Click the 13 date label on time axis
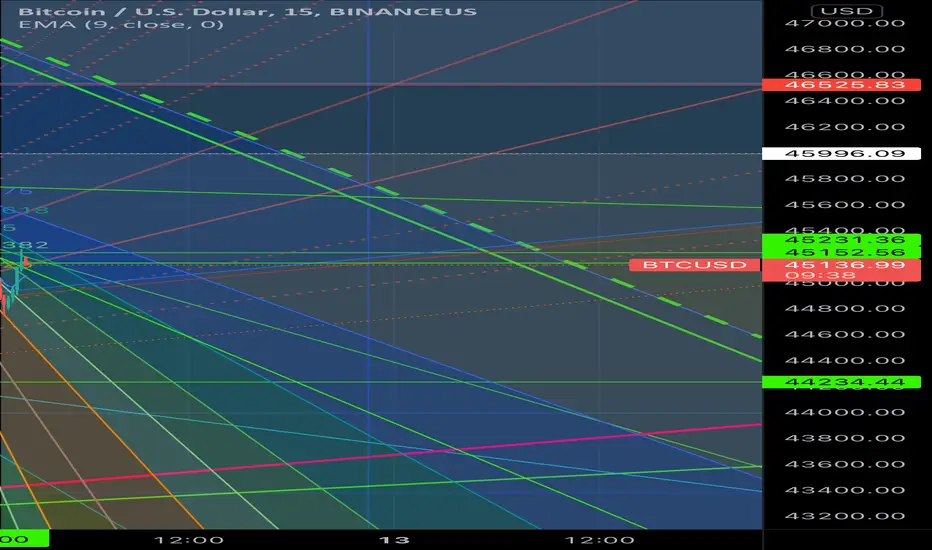Image resolution: width=932 pixels, height=550 pixels. (394, 540)
